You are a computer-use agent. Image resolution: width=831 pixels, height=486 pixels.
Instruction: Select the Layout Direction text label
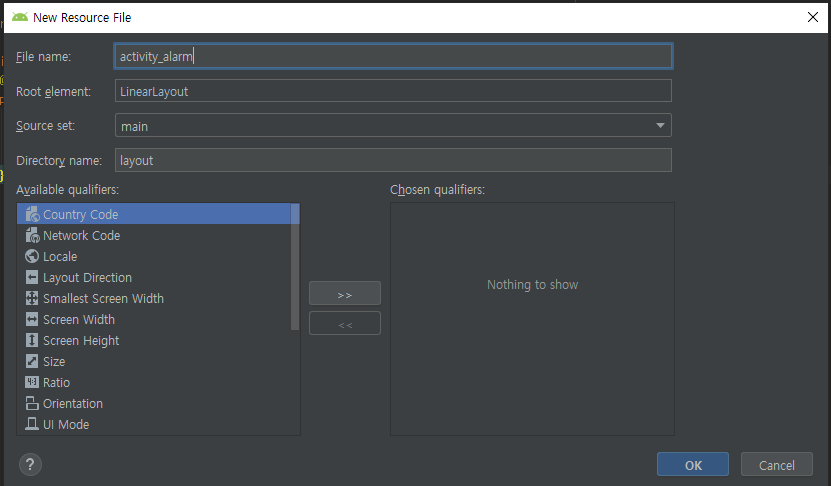(x=87, y=278)
